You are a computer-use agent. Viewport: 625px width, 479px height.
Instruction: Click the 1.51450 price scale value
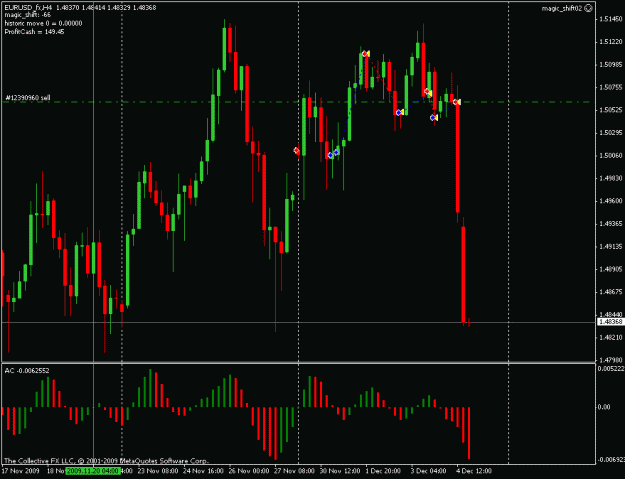point(611,19)
